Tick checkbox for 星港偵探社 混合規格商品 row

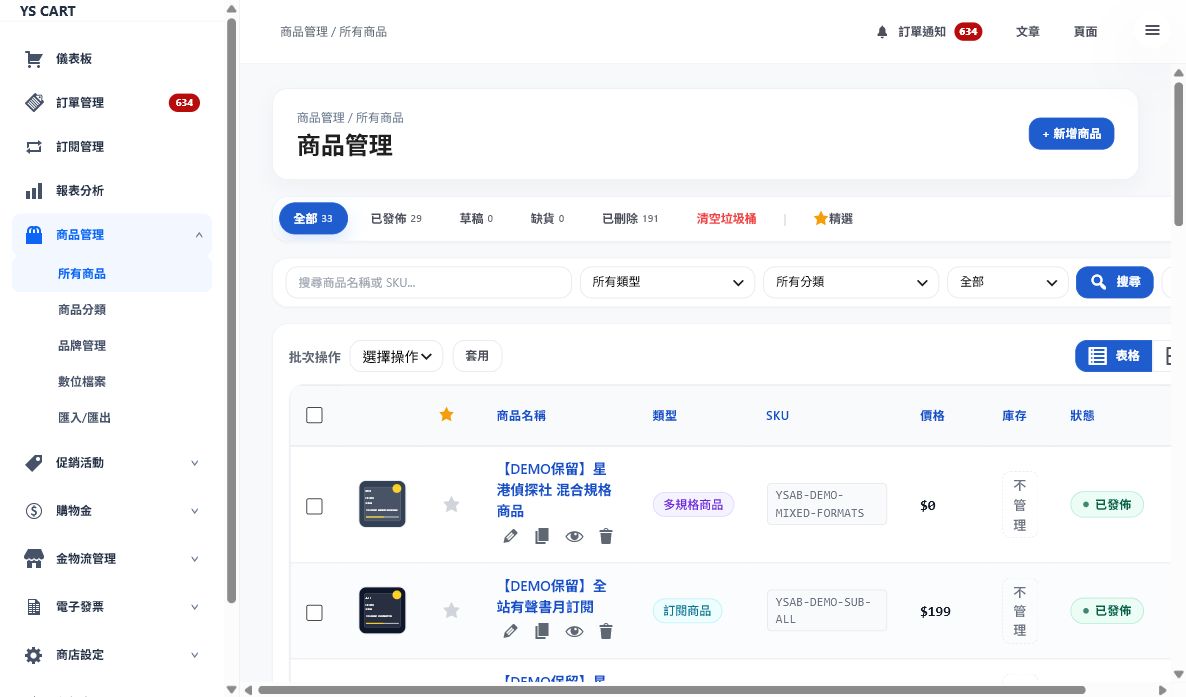(x=314, y=506)
